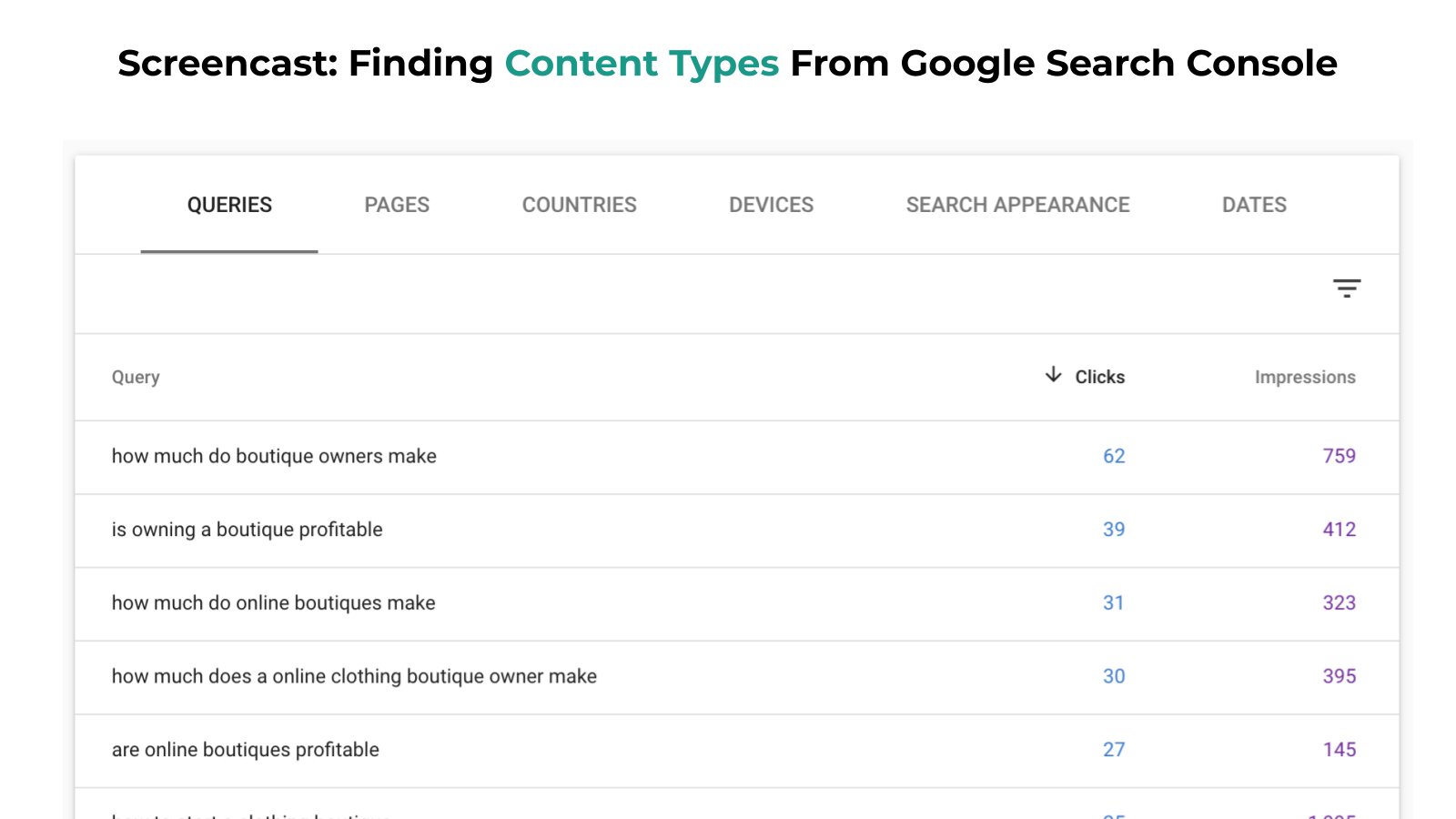The image size is (1456, 819).
Task: Open the table filter rows icon
Action: [x=1346, y=288]
